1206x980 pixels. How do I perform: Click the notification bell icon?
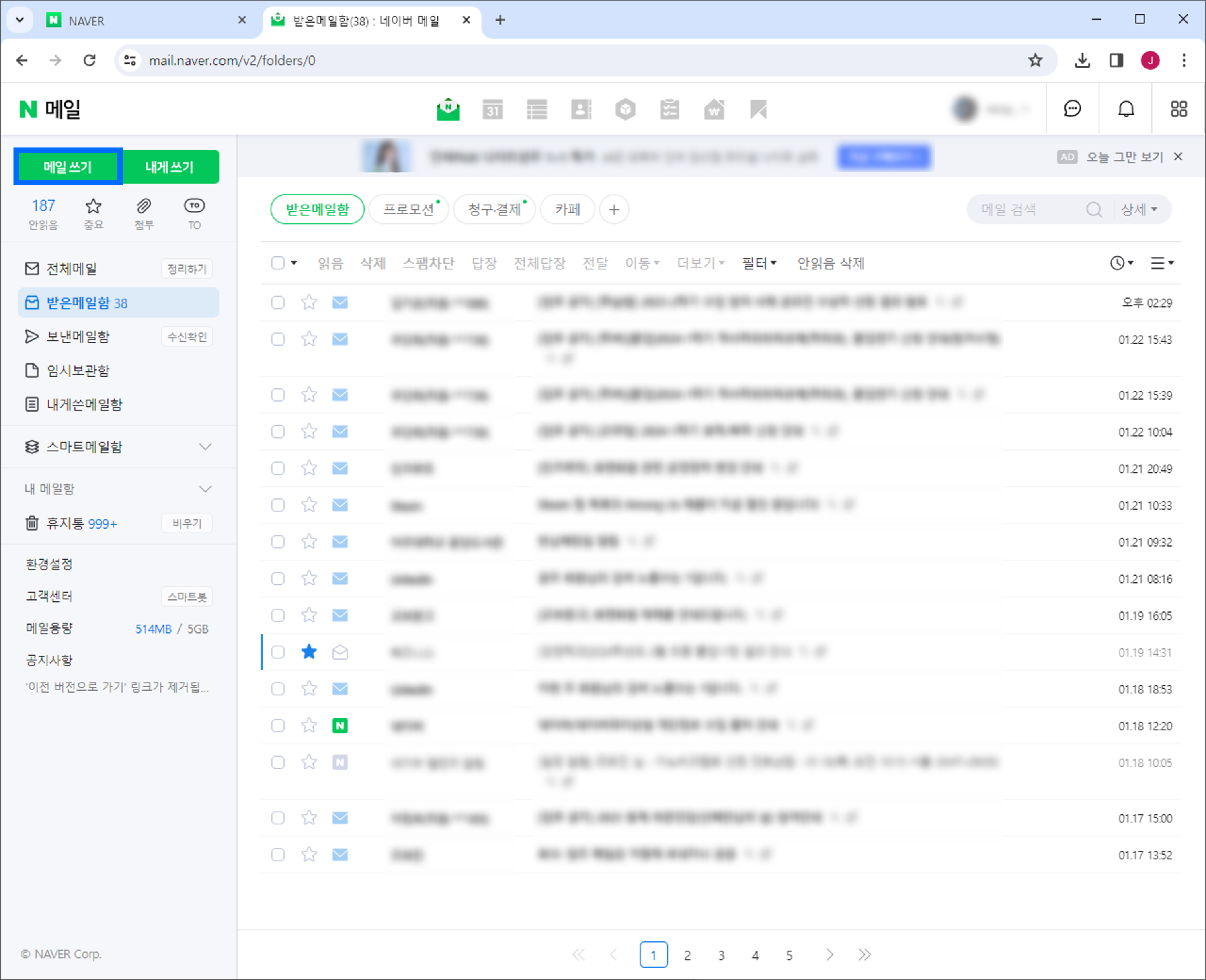(x=1126, y=109)
